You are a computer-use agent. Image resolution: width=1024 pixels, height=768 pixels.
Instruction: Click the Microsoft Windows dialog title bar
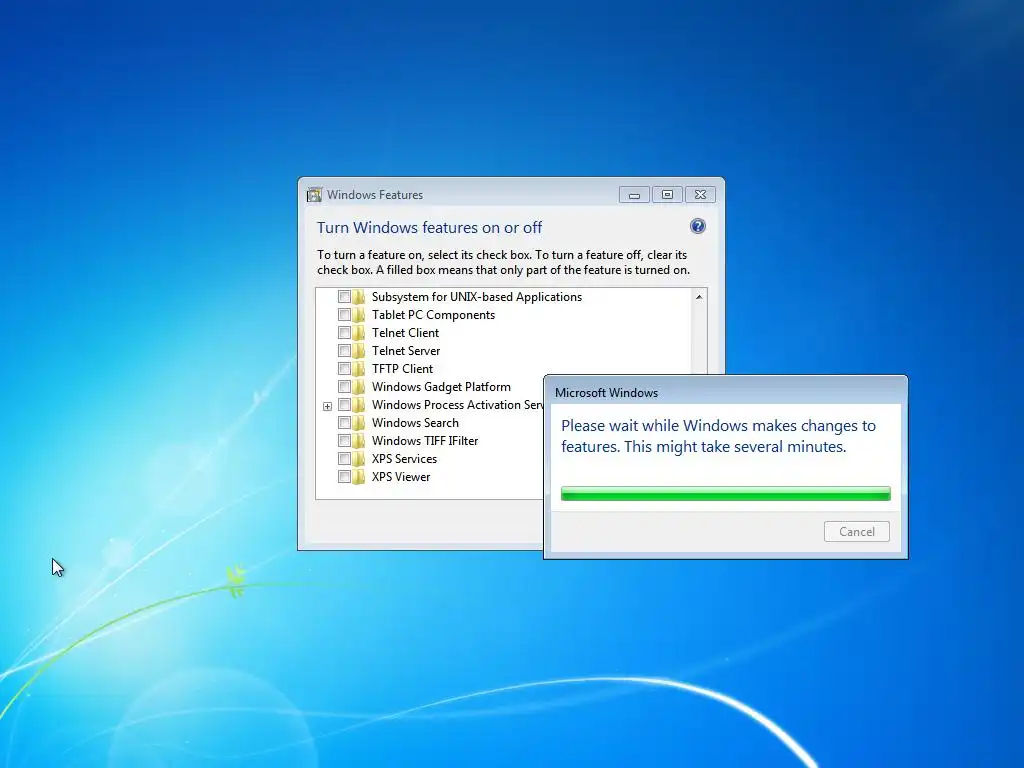point(726,392)
